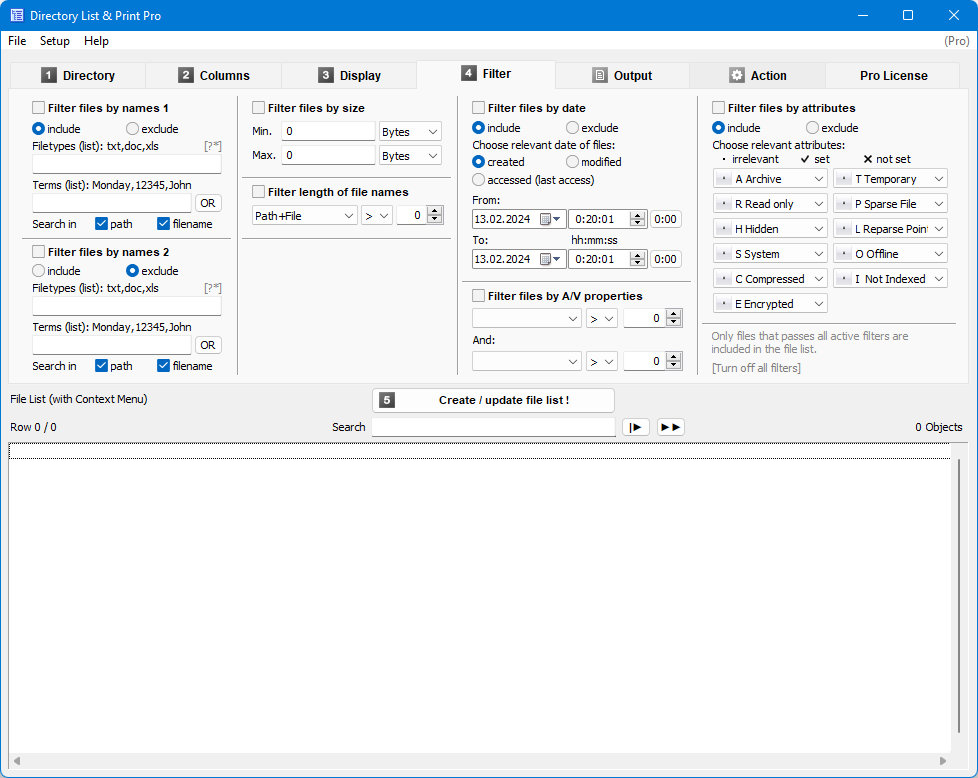Open the calendar picker for From date
This screenshot has width=978, height=778.
550,219
